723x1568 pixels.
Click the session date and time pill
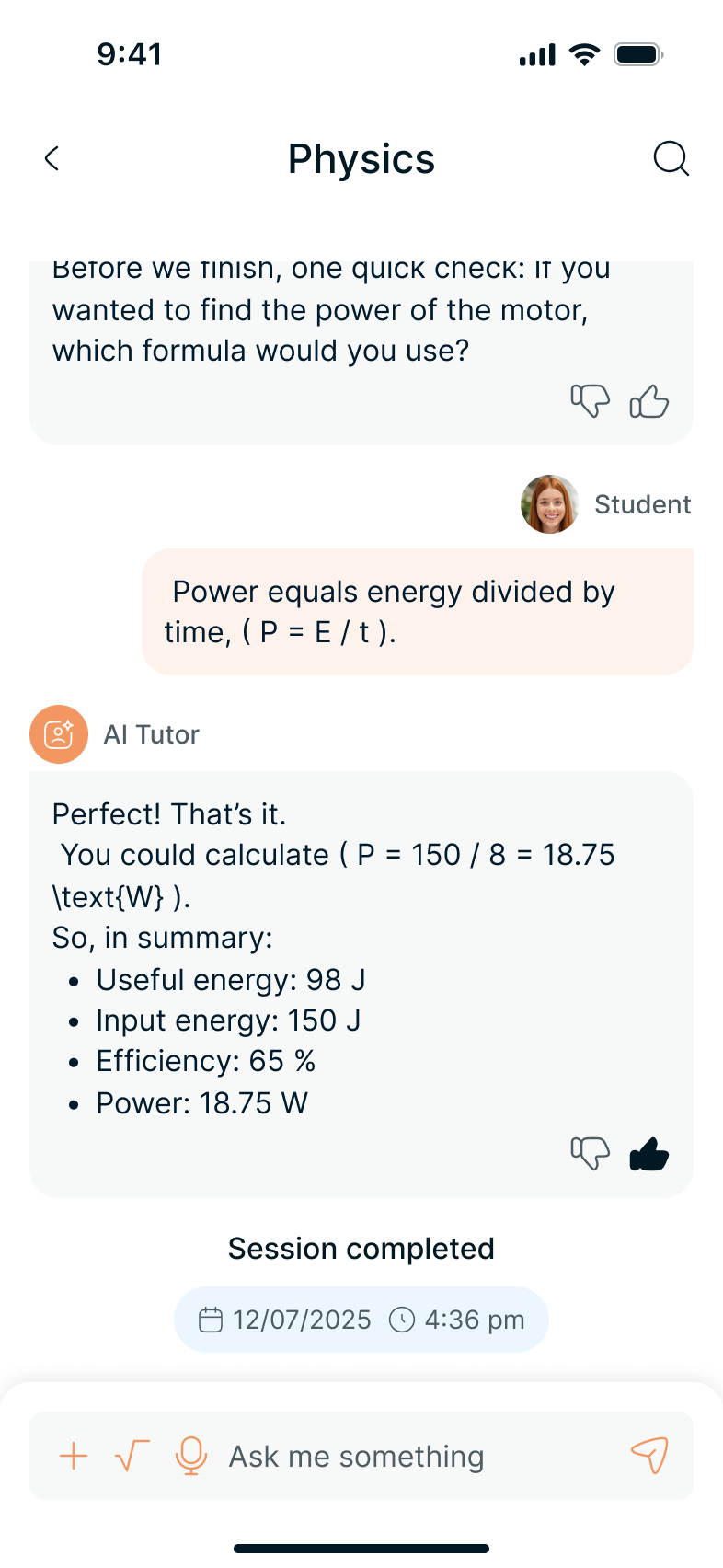361,1320
